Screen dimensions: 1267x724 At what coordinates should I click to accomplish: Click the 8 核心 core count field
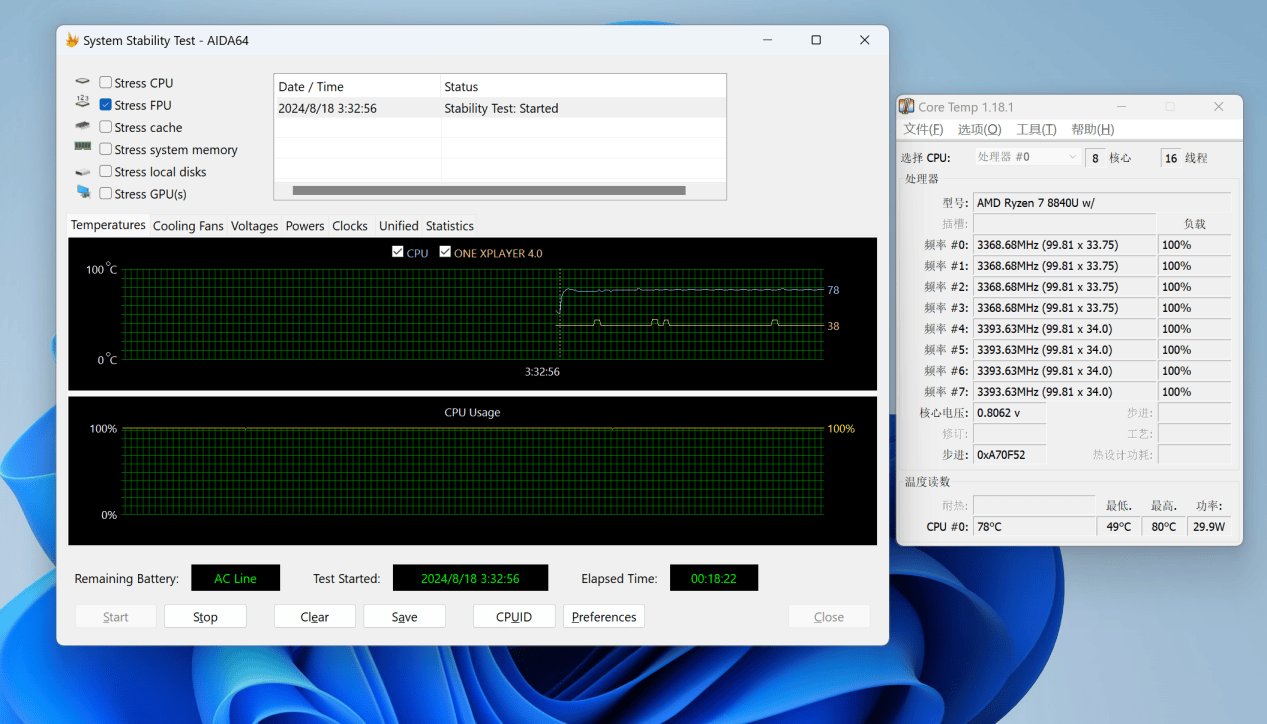[1096, 158]
